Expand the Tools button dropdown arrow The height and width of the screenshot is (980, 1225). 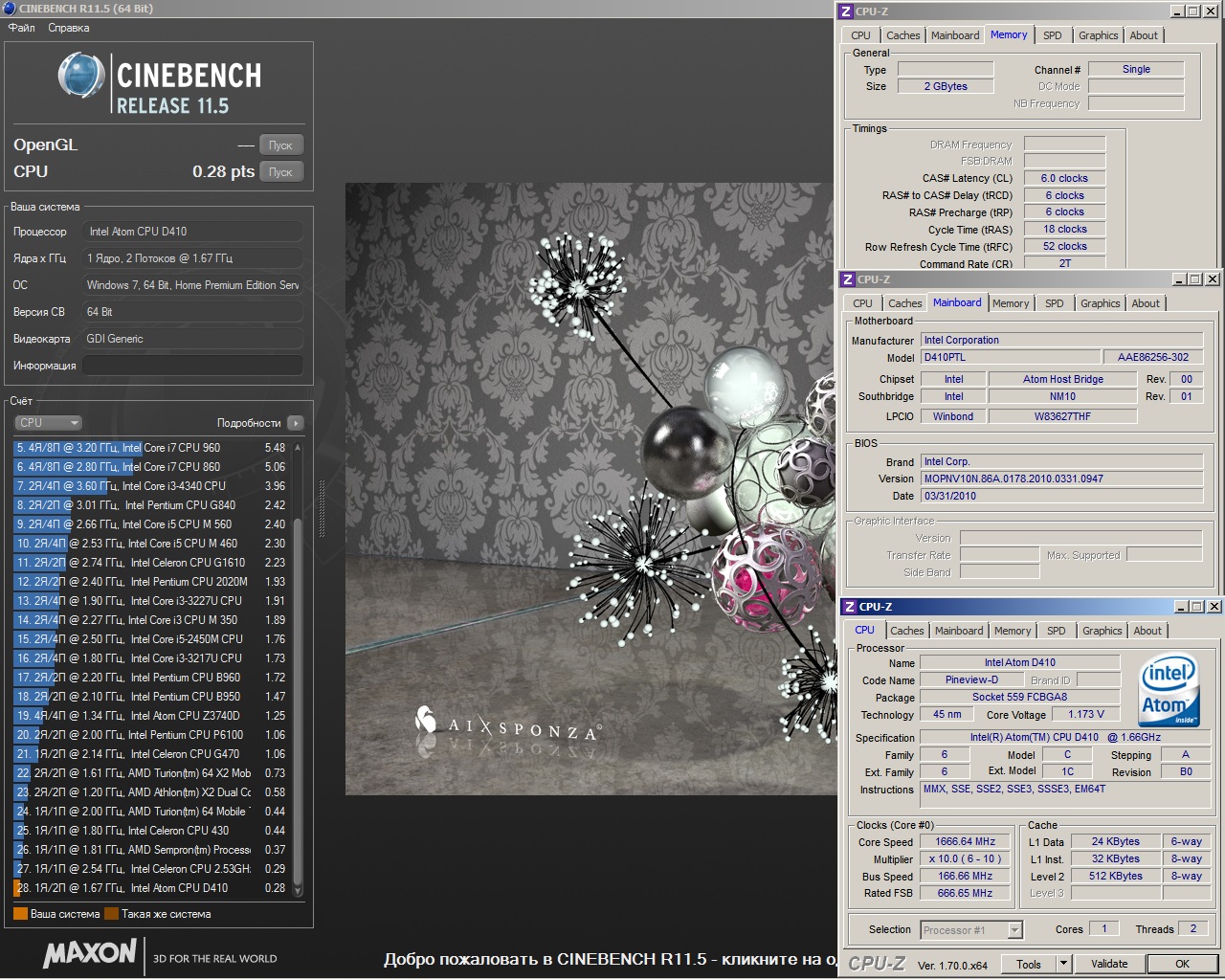1063,964
